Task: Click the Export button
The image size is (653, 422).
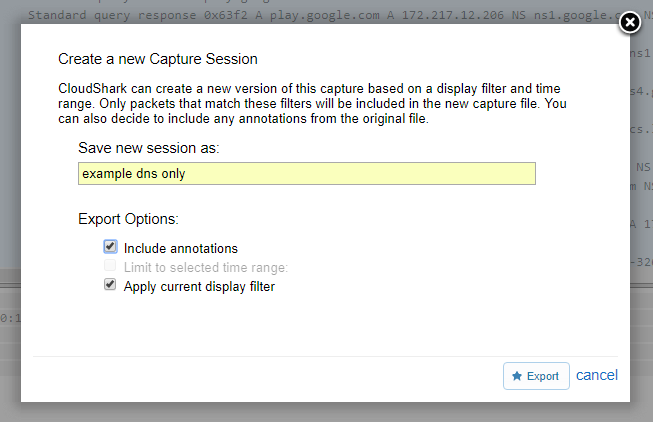Action: 536,376
